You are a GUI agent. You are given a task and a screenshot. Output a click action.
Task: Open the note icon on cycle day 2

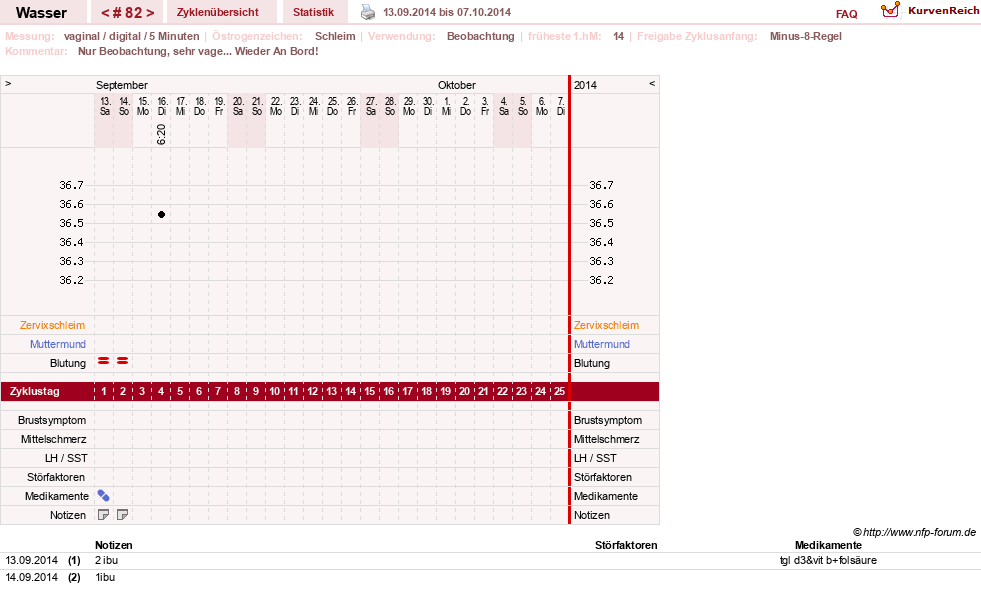tap(123, 514)
